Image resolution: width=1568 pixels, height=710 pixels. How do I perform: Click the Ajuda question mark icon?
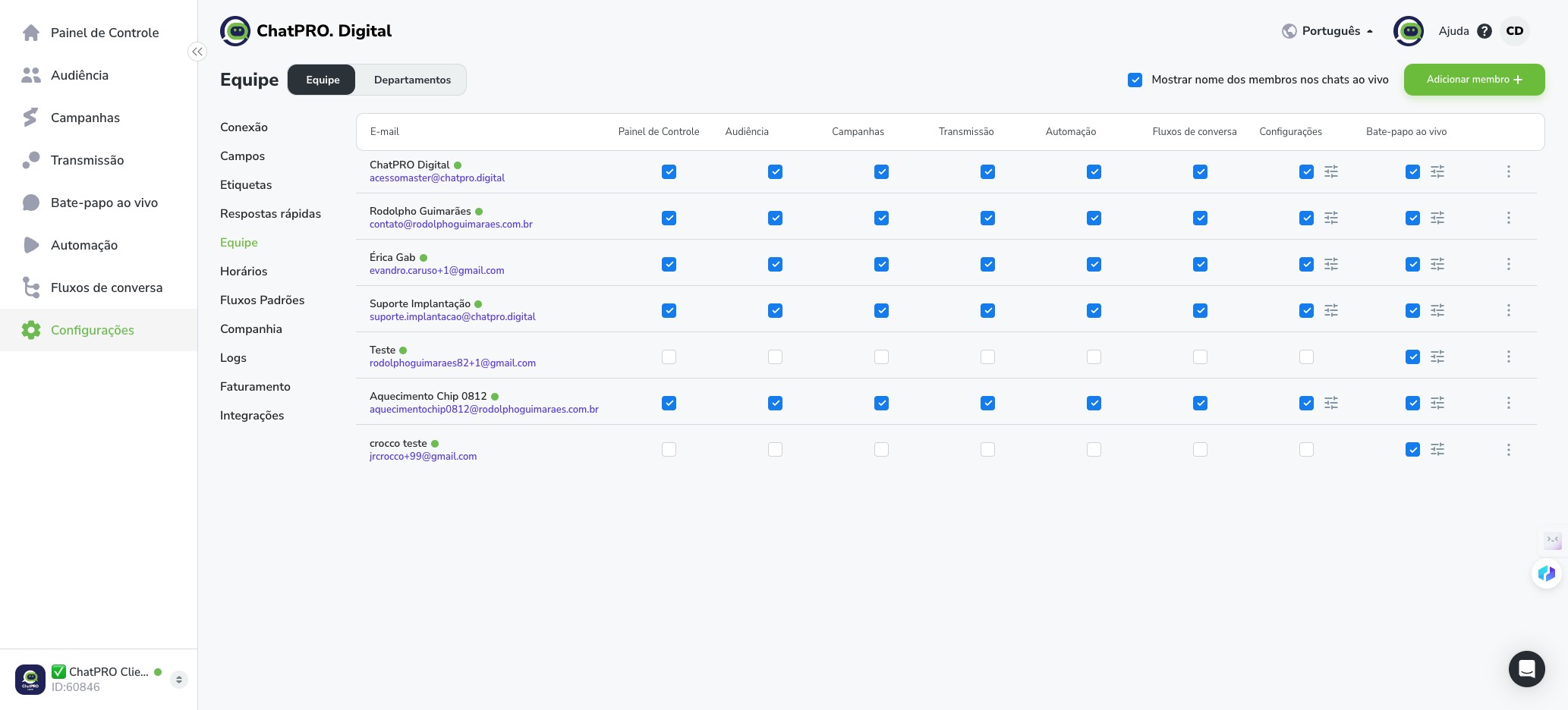tap(1485, 31)
